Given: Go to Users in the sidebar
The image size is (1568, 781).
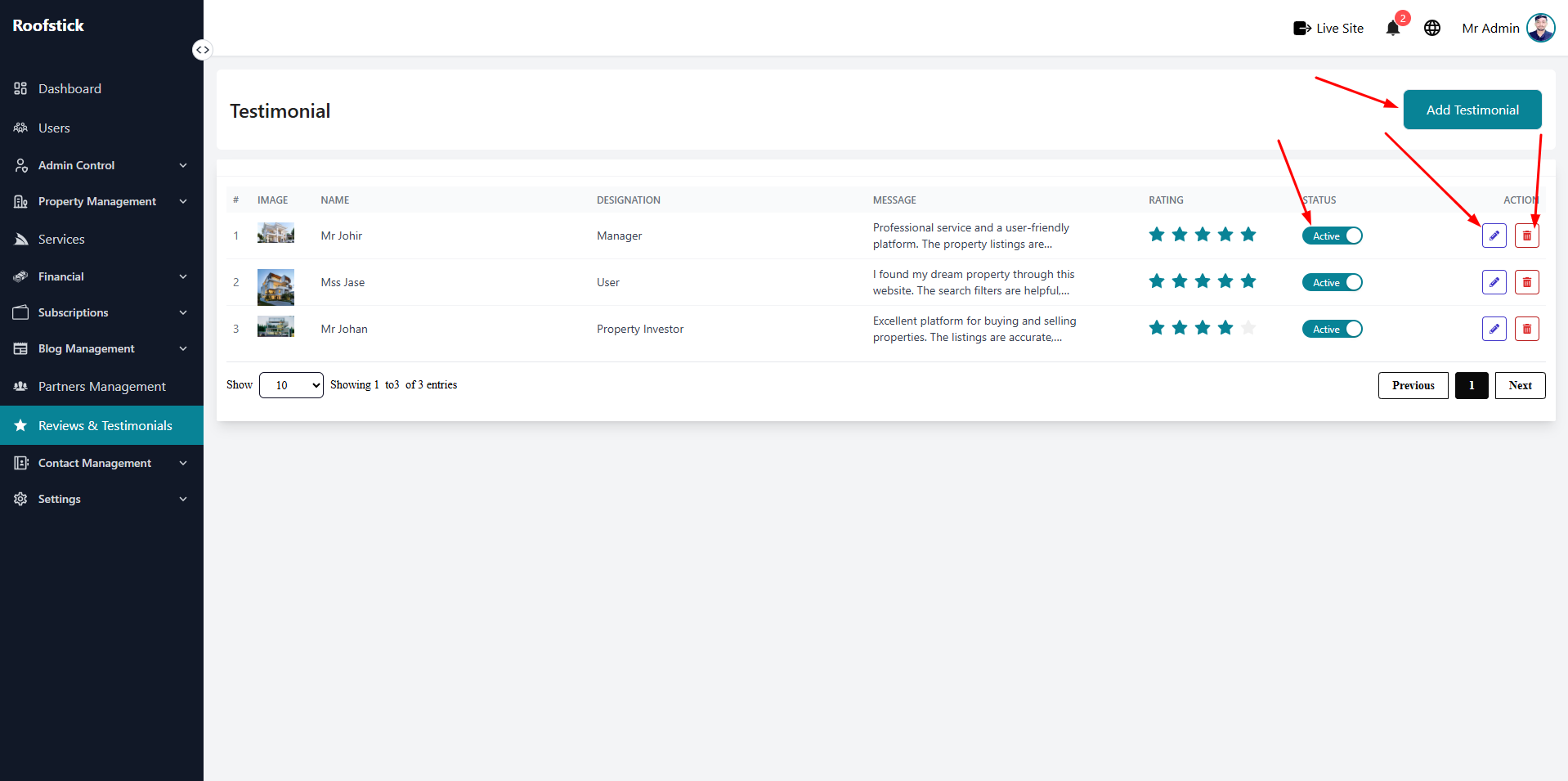Looking at the screenshot, I should click(x=101, y=128).
